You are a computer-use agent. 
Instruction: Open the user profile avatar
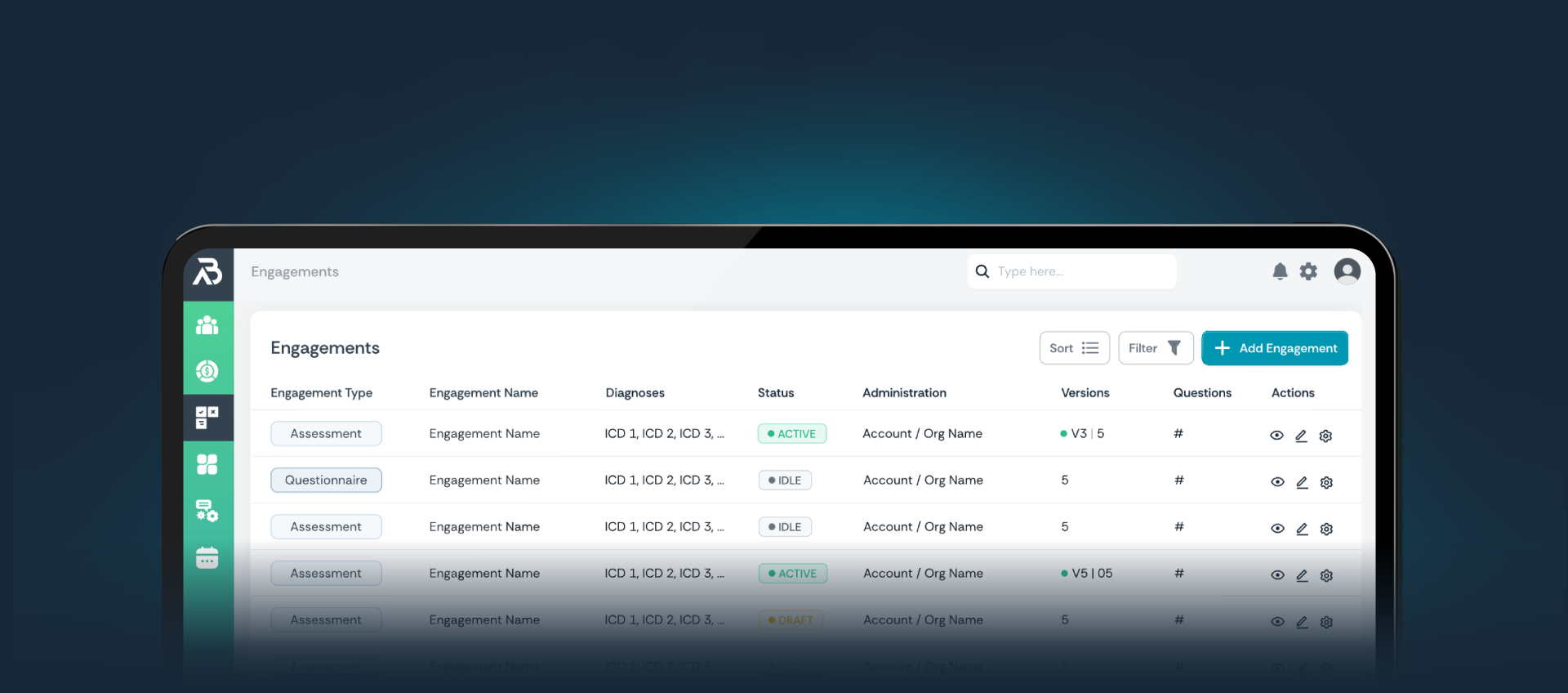1347,270
